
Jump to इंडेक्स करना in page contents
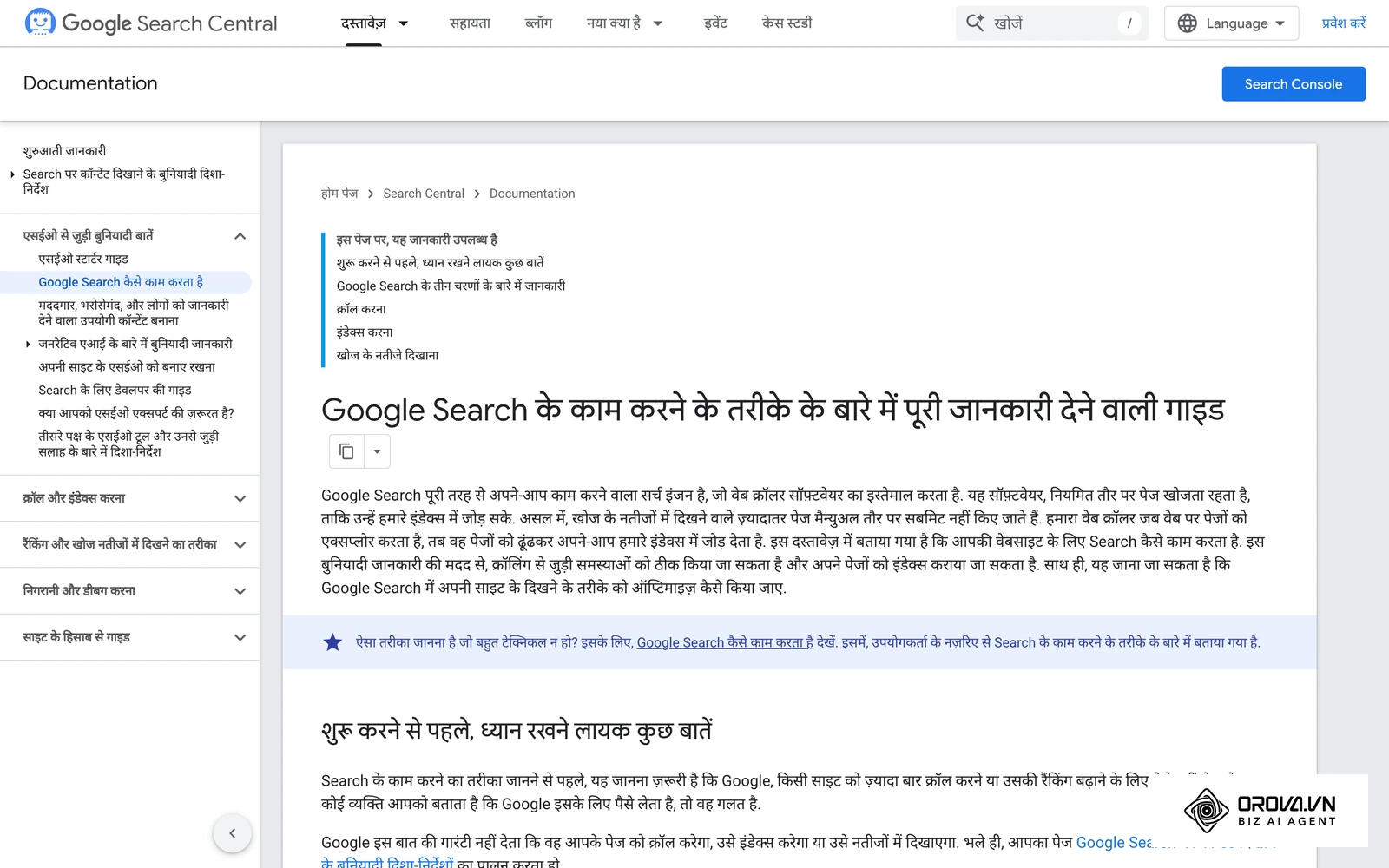point(365,332)
